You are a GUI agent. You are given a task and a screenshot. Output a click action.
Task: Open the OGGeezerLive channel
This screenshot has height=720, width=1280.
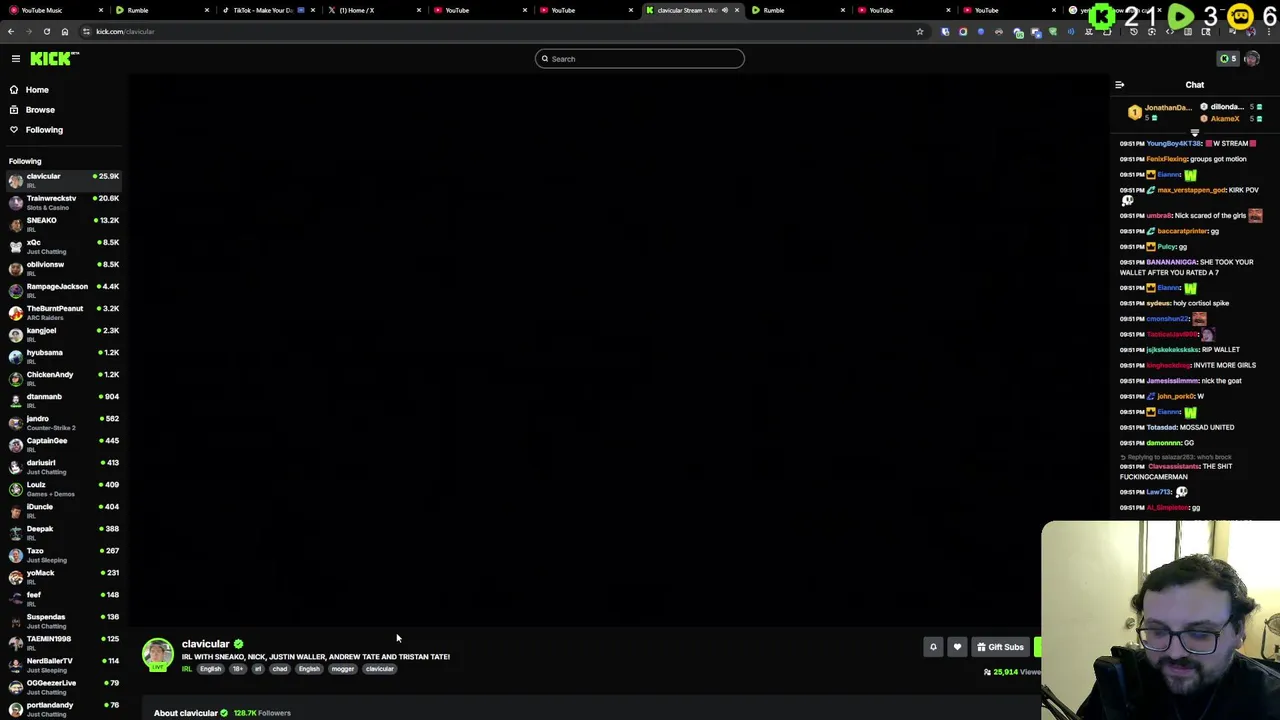pyautogui.click(x=64, y=686)
